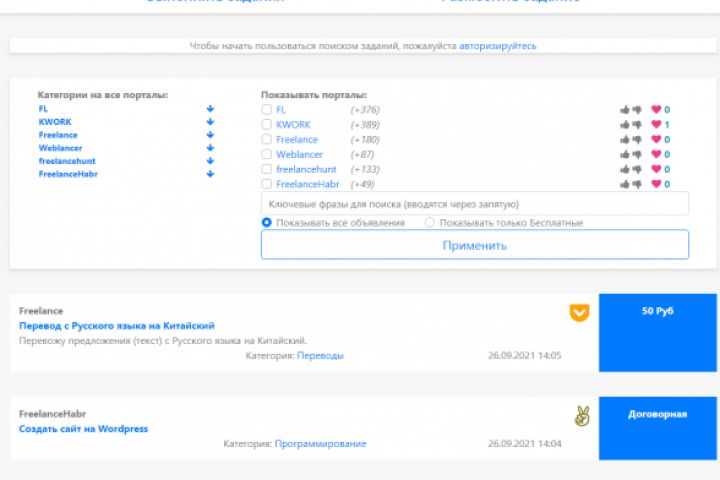Thumbs up the FreelanceHabr portal

point(624,184)
